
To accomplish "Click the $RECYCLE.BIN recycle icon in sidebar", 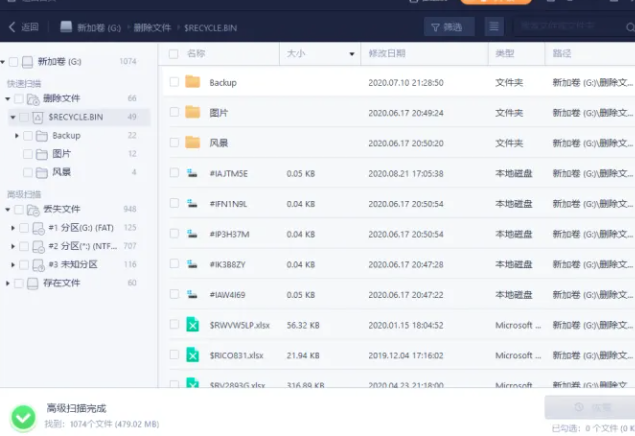I will pyautogui.click(x=38, y=117).
